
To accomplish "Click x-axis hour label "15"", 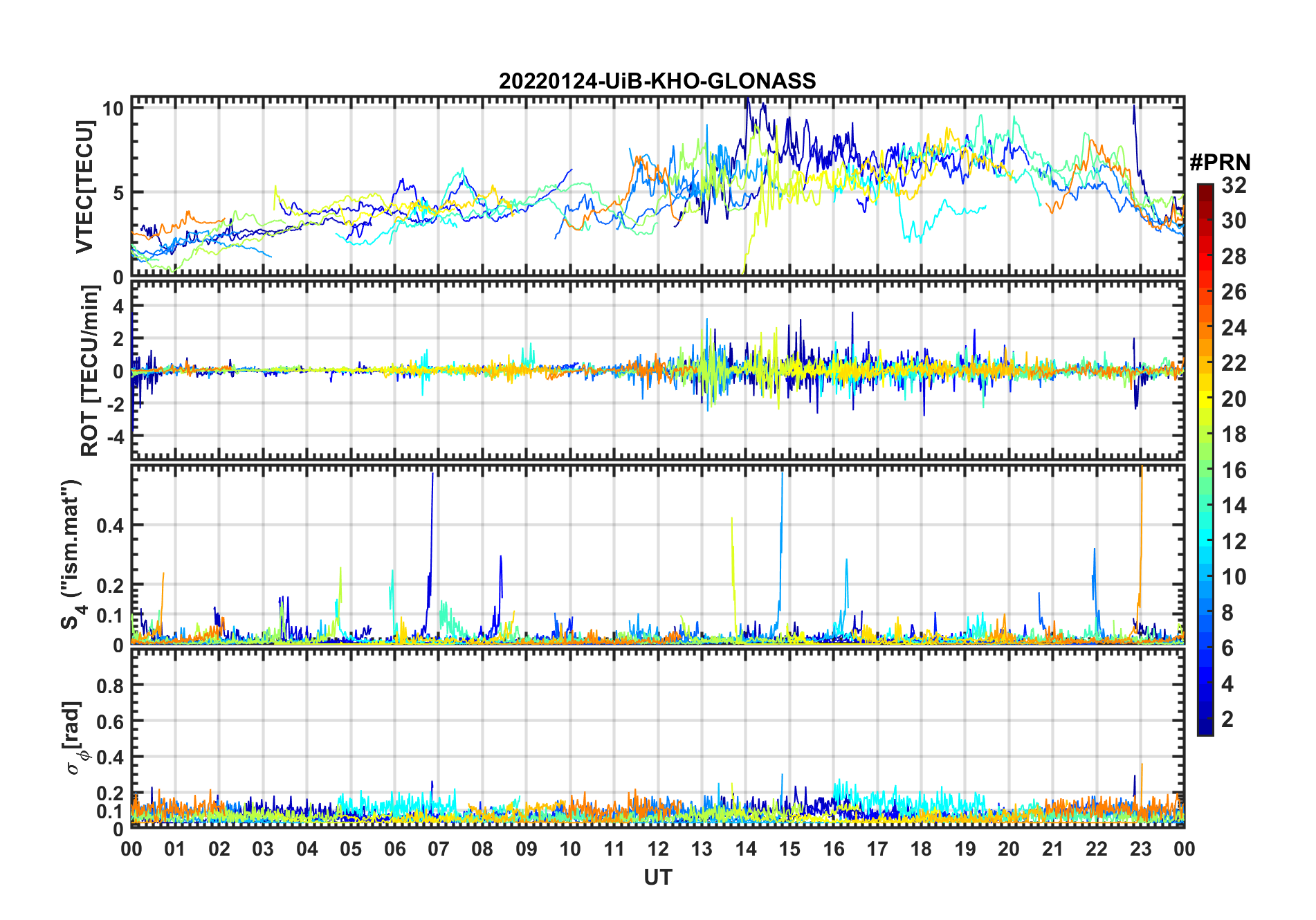I will pyautogui.click(x=789, y=849).
